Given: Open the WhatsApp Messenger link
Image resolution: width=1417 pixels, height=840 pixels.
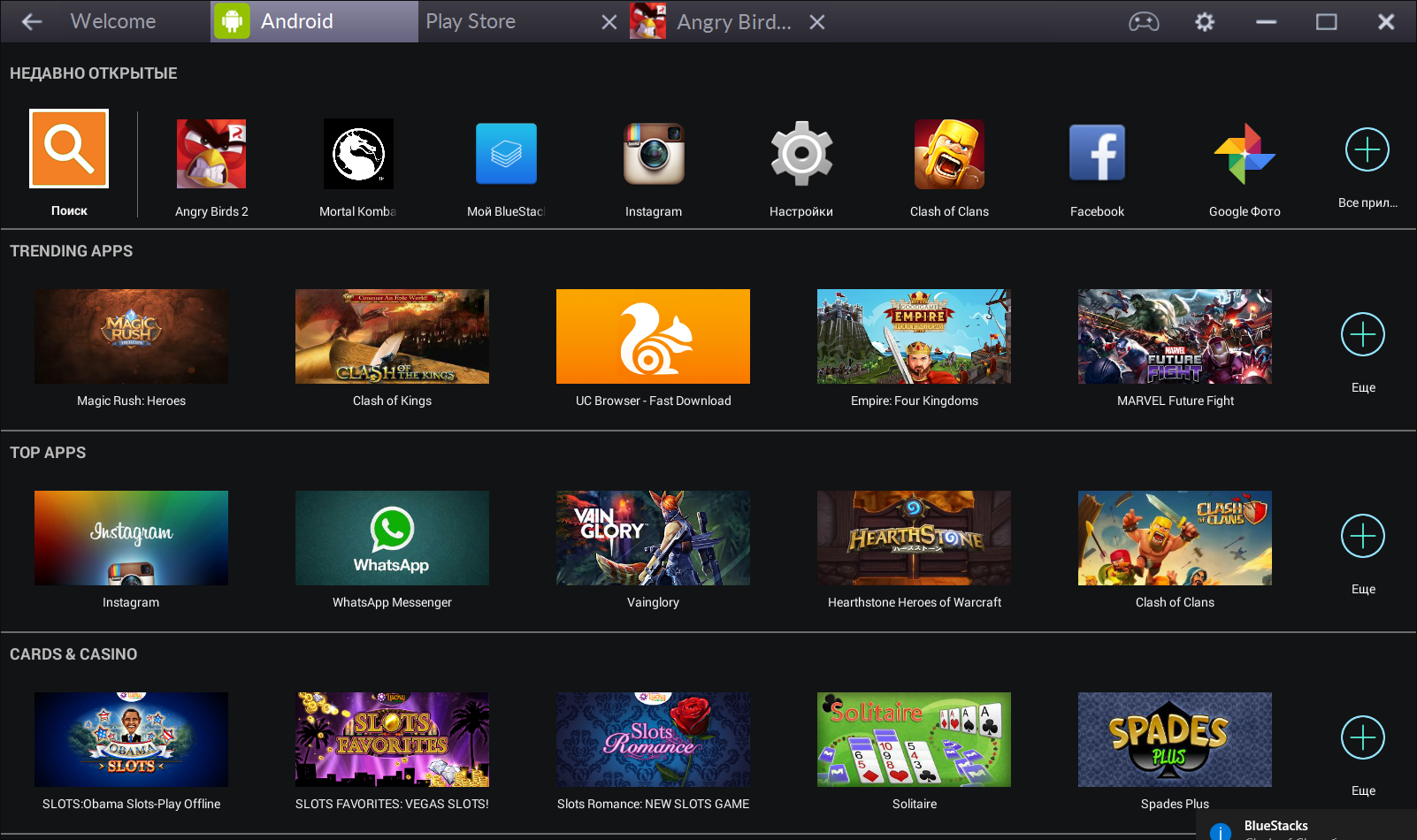Looking at the screenshot, I should 392,602.
